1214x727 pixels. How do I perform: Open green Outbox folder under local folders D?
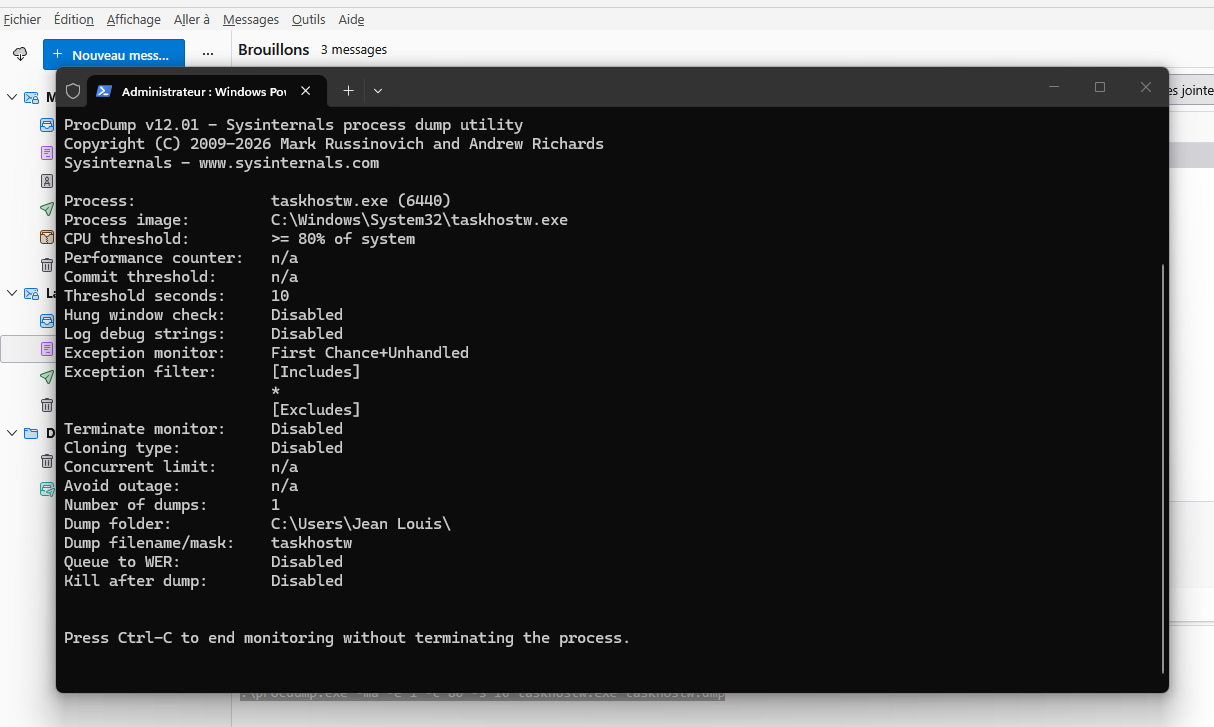coord(47,489)
